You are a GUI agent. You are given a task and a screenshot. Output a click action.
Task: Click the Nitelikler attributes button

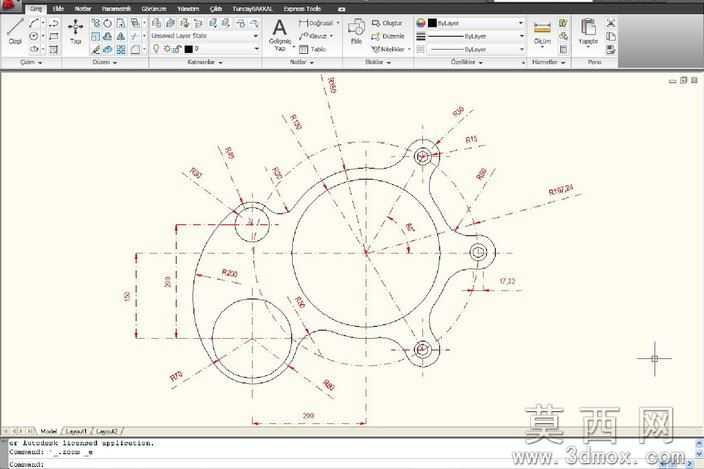[x=389, y=49]
